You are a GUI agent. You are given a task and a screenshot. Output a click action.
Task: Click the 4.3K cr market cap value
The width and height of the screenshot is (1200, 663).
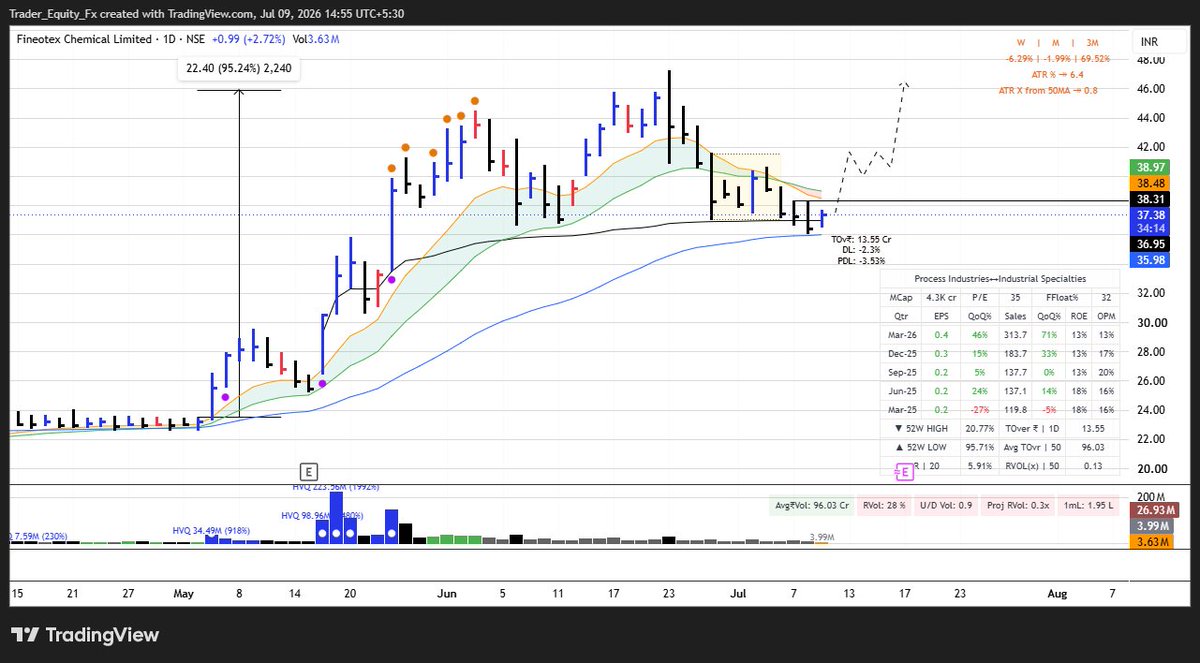pos(942,298)
